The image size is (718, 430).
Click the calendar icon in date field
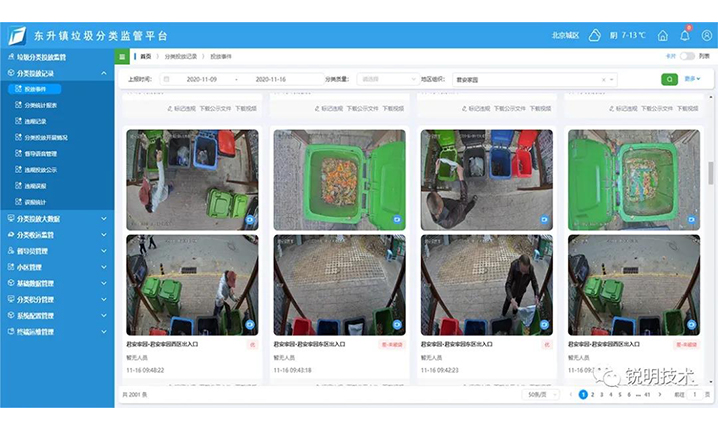[166, 79]
